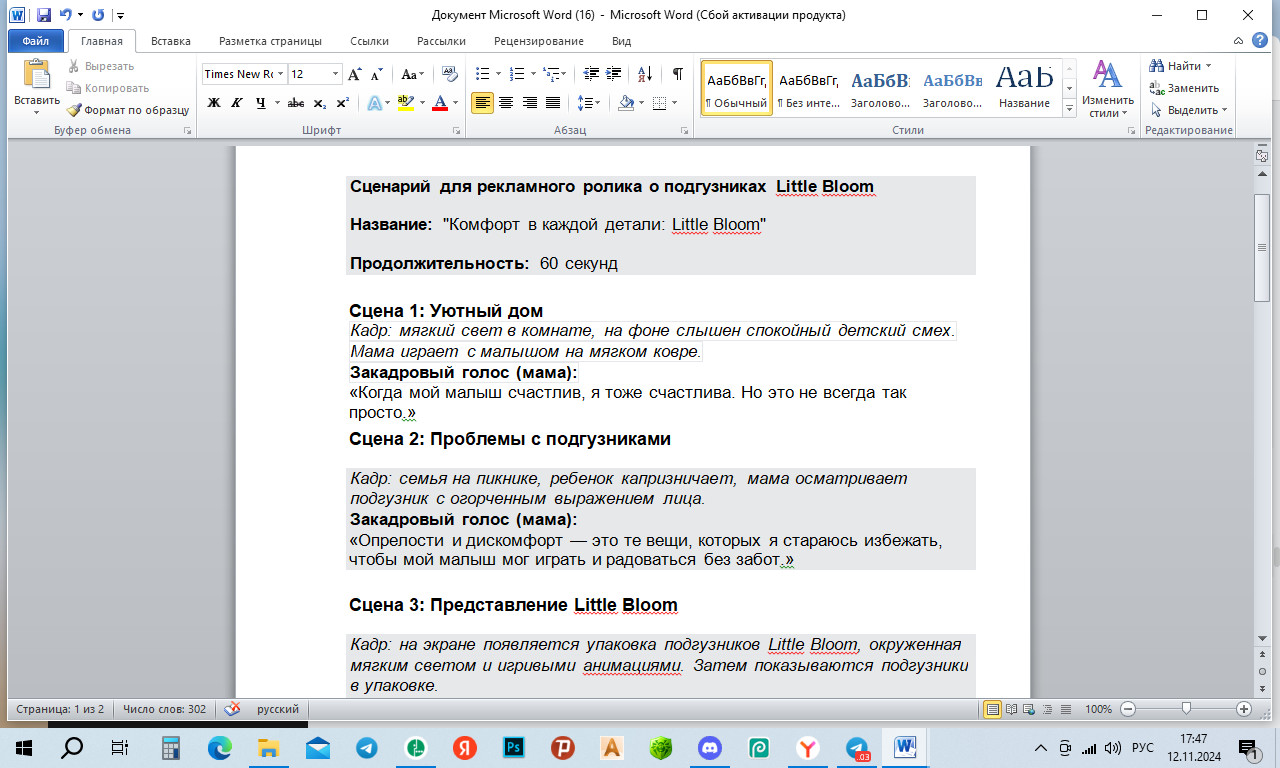Image resolution: width=1280 pixels, height=768 pixels.
Task: Customize the Quick Access Toolbar dropdown
Action: point(120,15)
